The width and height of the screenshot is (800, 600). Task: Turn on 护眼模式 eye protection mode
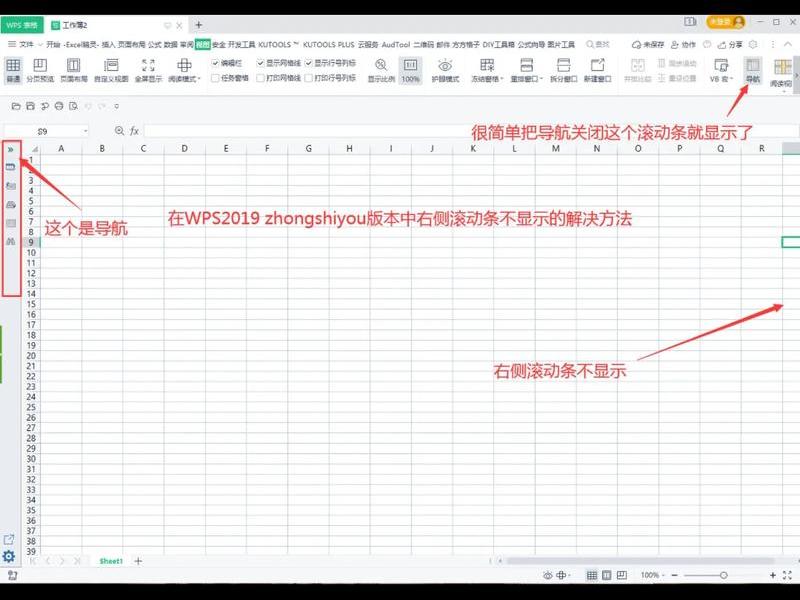coord(445,70)
